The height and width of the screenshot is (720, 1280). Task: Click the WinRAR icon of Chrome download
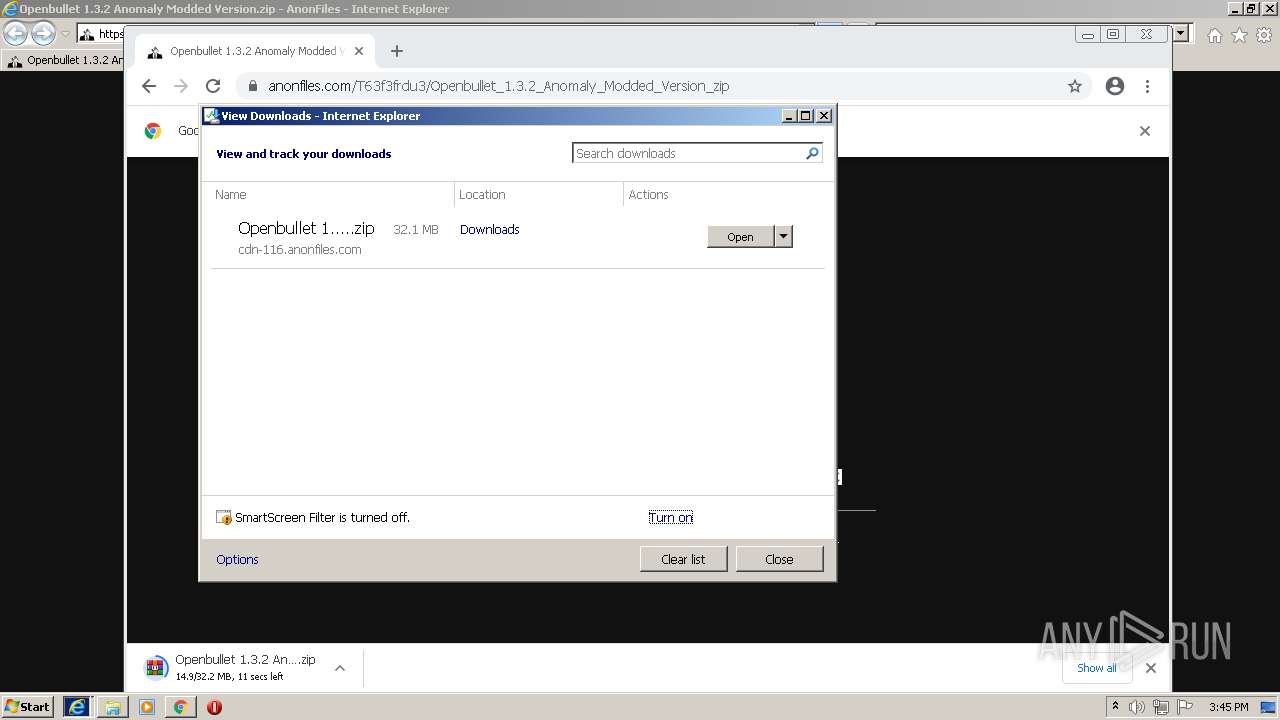pos(155,668)
